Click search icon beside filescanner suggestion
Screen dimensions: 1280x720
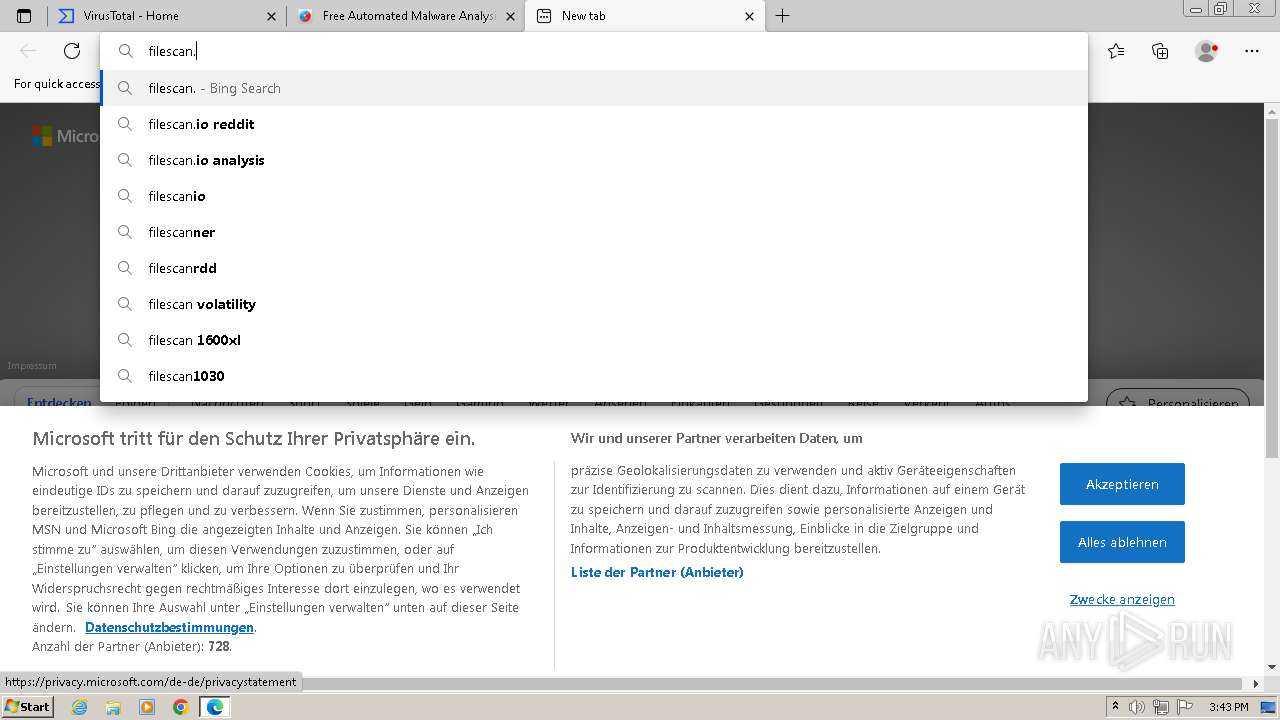125,232
